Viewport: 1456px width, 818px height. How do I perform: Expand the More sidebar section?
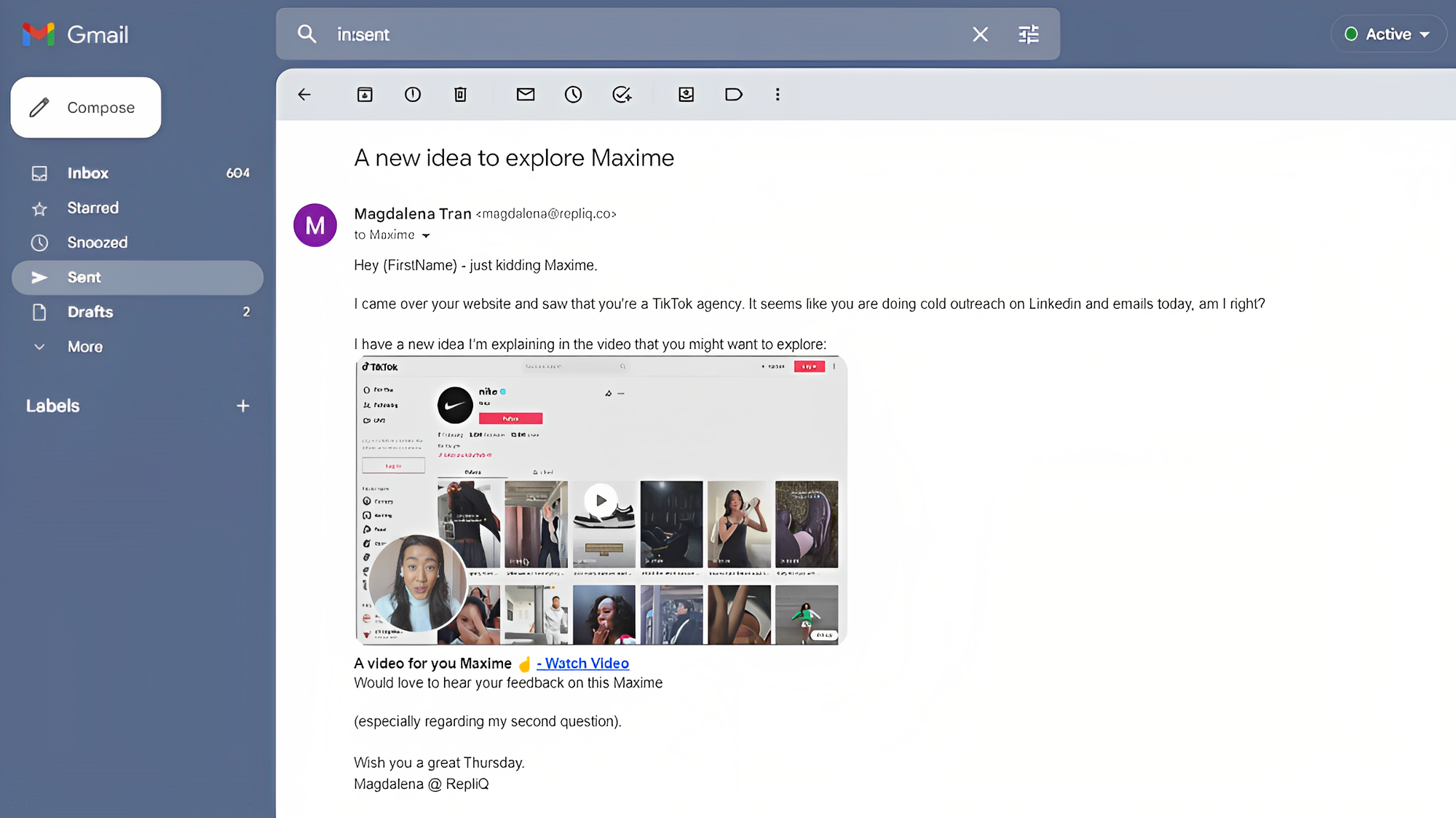pyautogui.click(x=138, y=347)
